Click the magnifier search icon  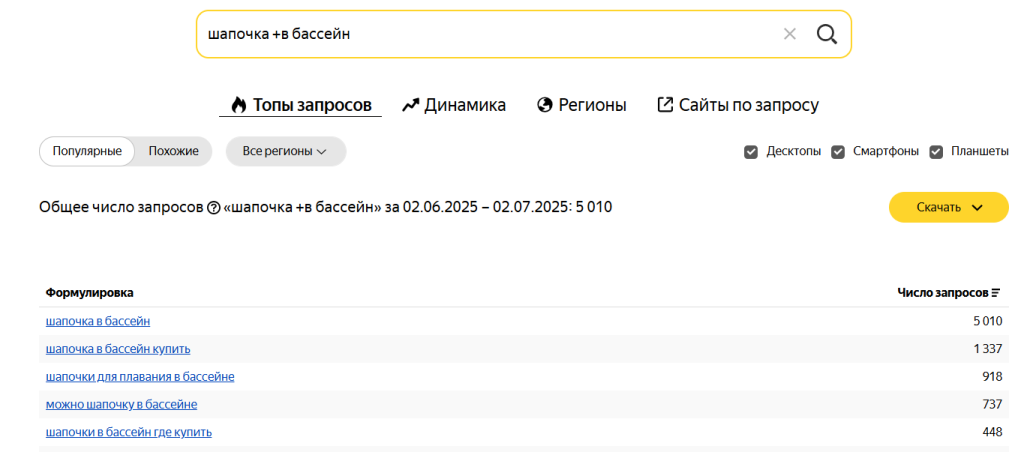click(826, 34)
